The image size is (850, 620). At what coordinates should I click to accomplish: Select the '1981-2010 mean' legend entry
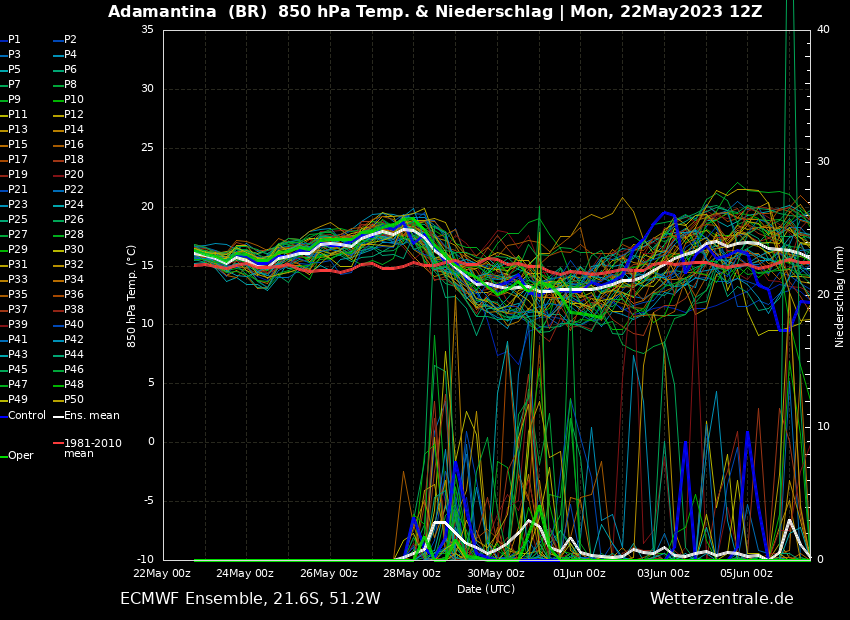[x=87, y=448]
